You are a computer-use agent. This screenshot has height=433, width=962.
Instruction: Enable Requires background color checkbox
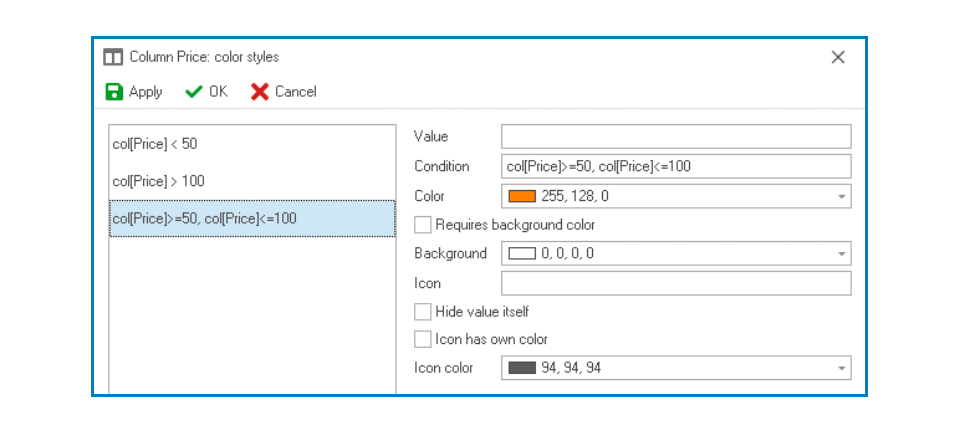pos(423,225)
